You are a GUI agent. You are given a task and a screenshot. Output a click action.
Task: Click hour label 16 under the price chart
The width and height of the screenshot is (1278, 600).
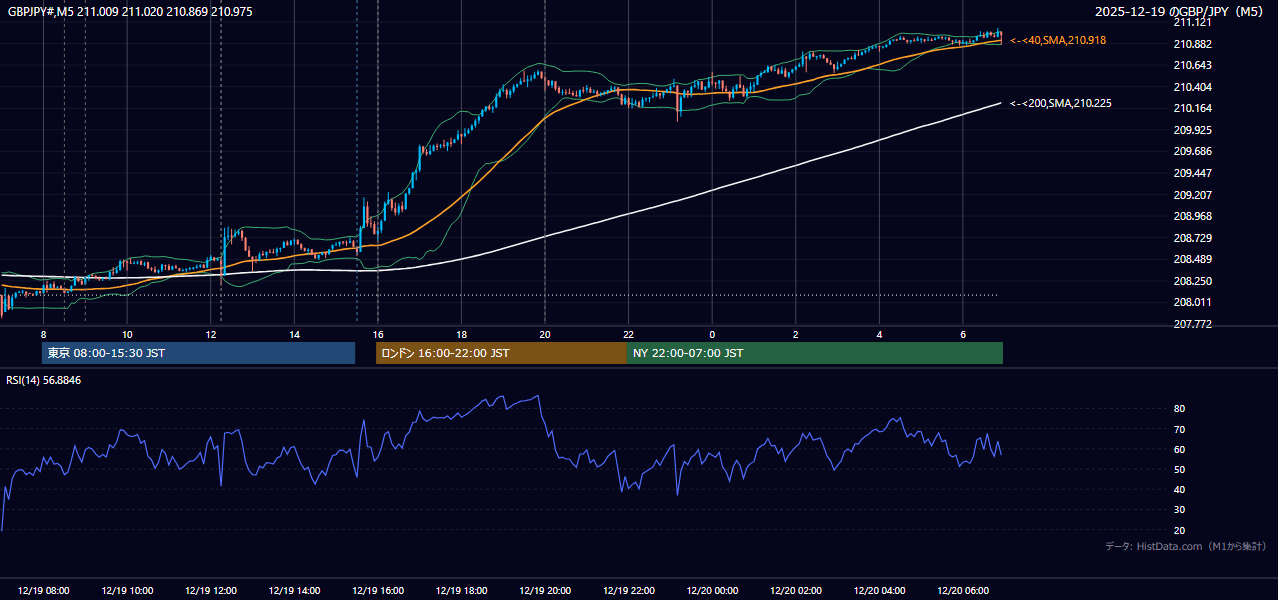[378, 334]
